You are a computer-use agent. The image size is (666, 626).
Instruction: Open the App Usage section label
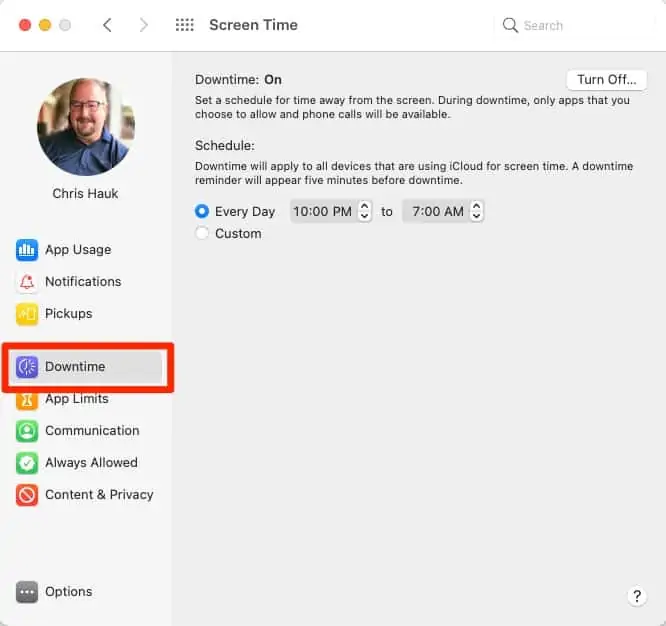click(78, 250)
